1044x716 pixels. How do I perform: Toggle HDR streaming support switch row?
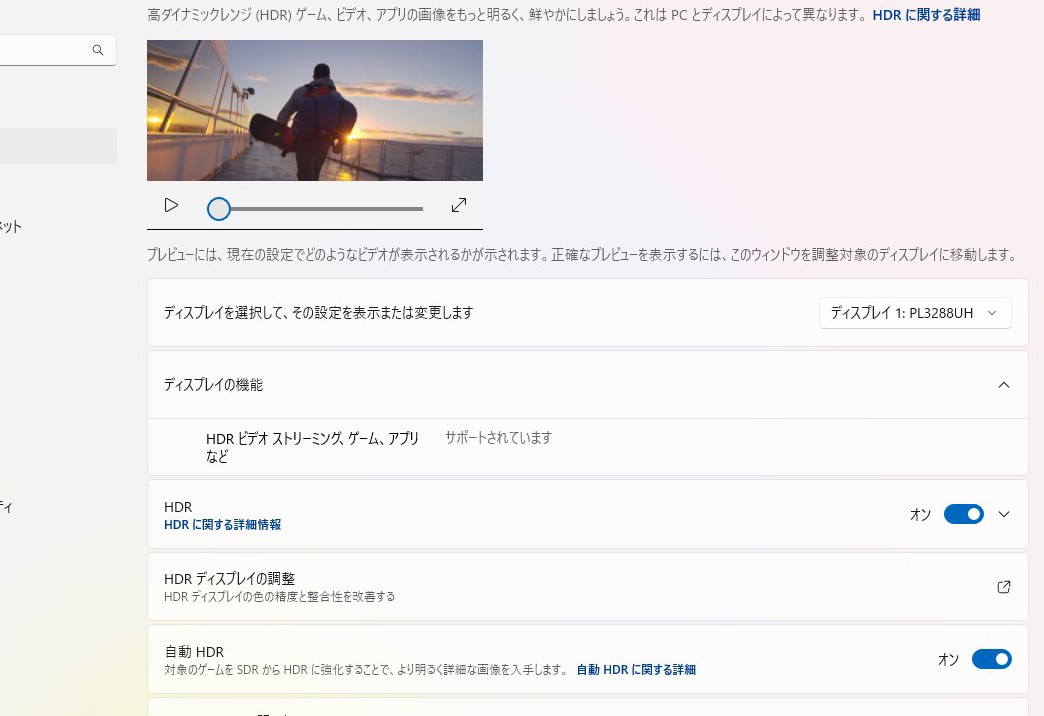(587, 447)
